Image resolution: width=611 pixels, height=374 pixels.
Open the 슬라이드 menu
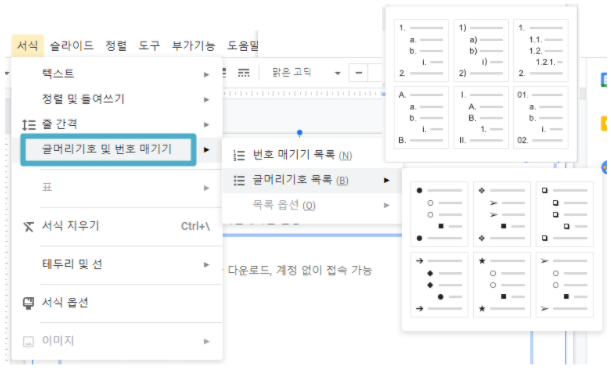coord(72,46)
